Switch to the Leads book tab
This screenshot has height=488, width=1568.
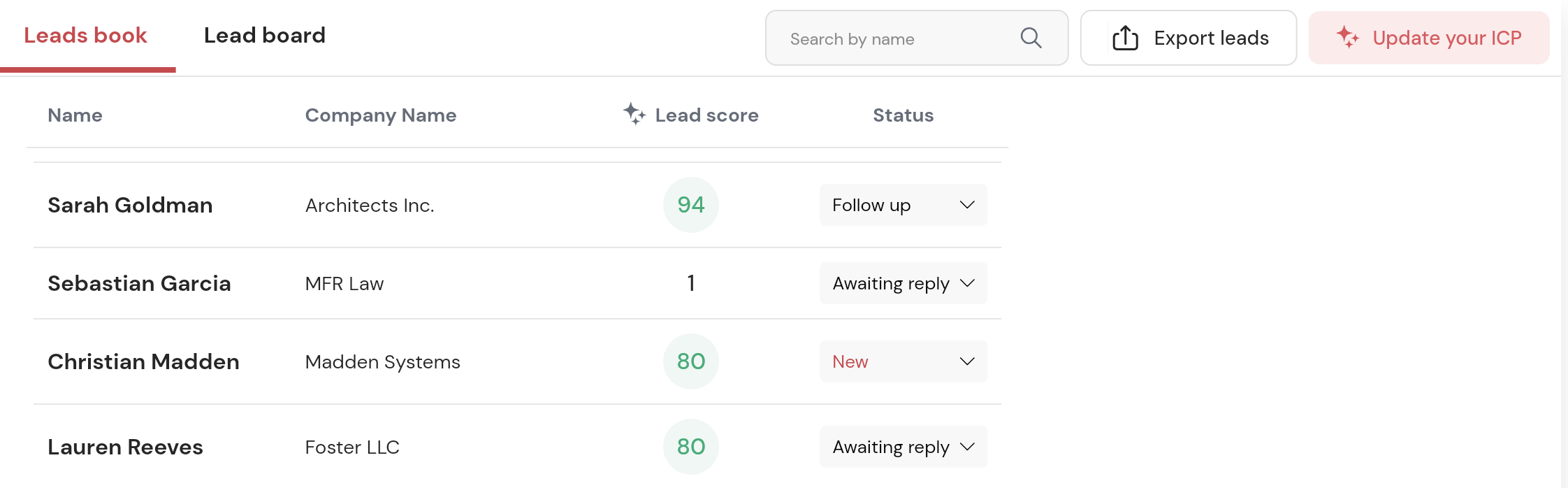tap(85, 36)
